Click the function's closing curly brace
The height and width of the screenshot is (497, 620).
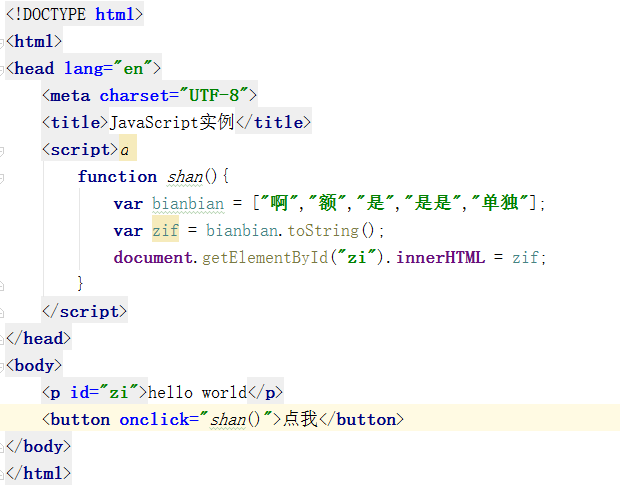click(80, 283)
